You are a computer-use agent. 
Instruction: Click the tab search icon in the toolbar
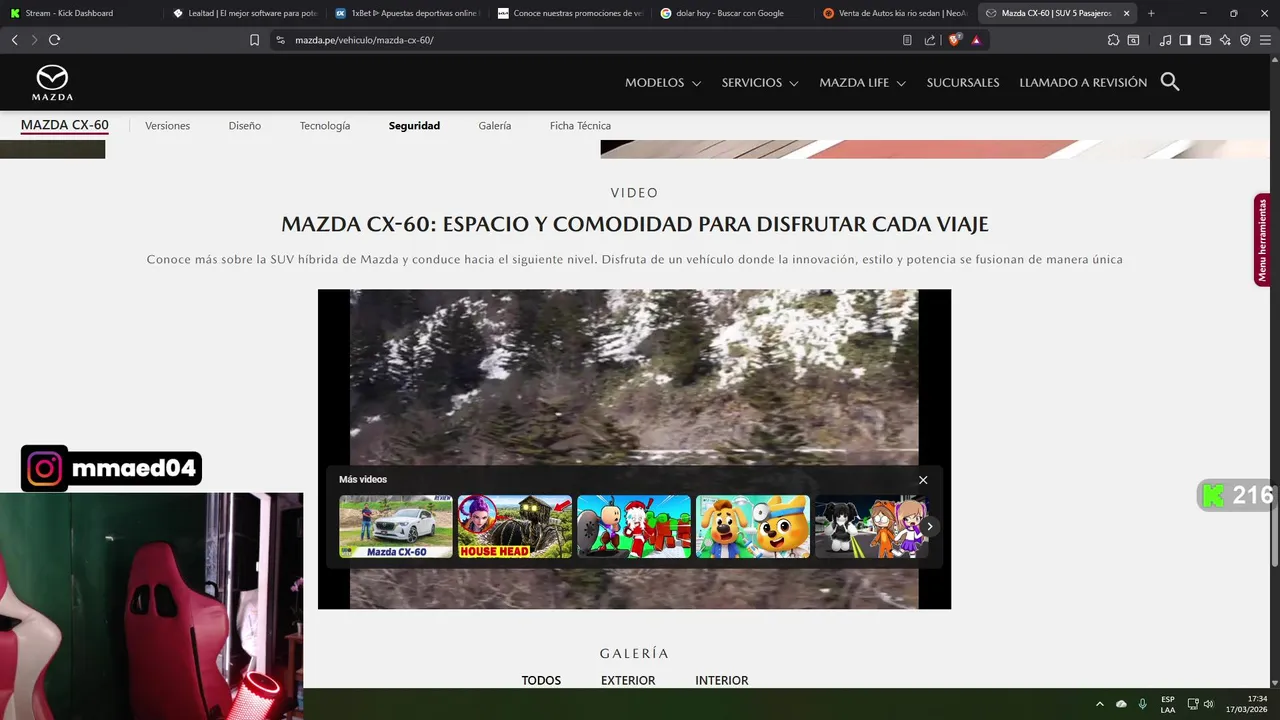[1133, 40]
